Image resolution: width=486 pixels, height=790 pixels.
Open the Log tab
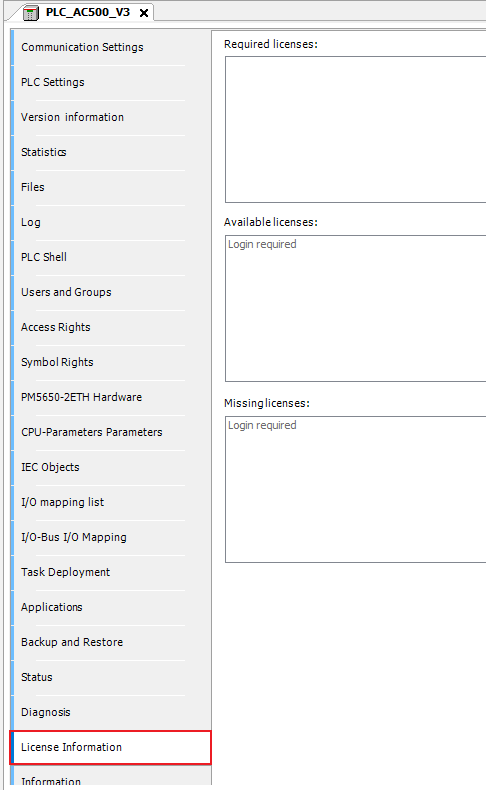point(31,222)
